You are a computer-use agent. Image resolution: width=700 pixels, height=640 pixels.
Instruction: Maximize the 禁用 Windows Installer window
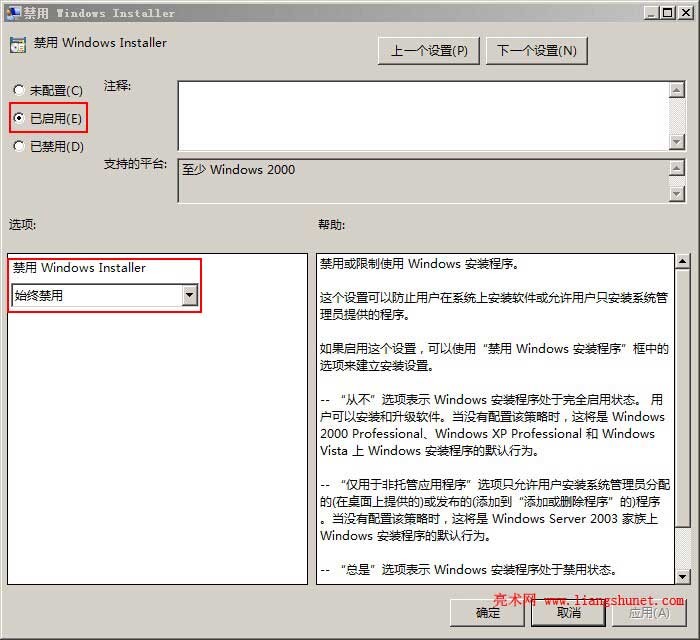coord(668,12)
